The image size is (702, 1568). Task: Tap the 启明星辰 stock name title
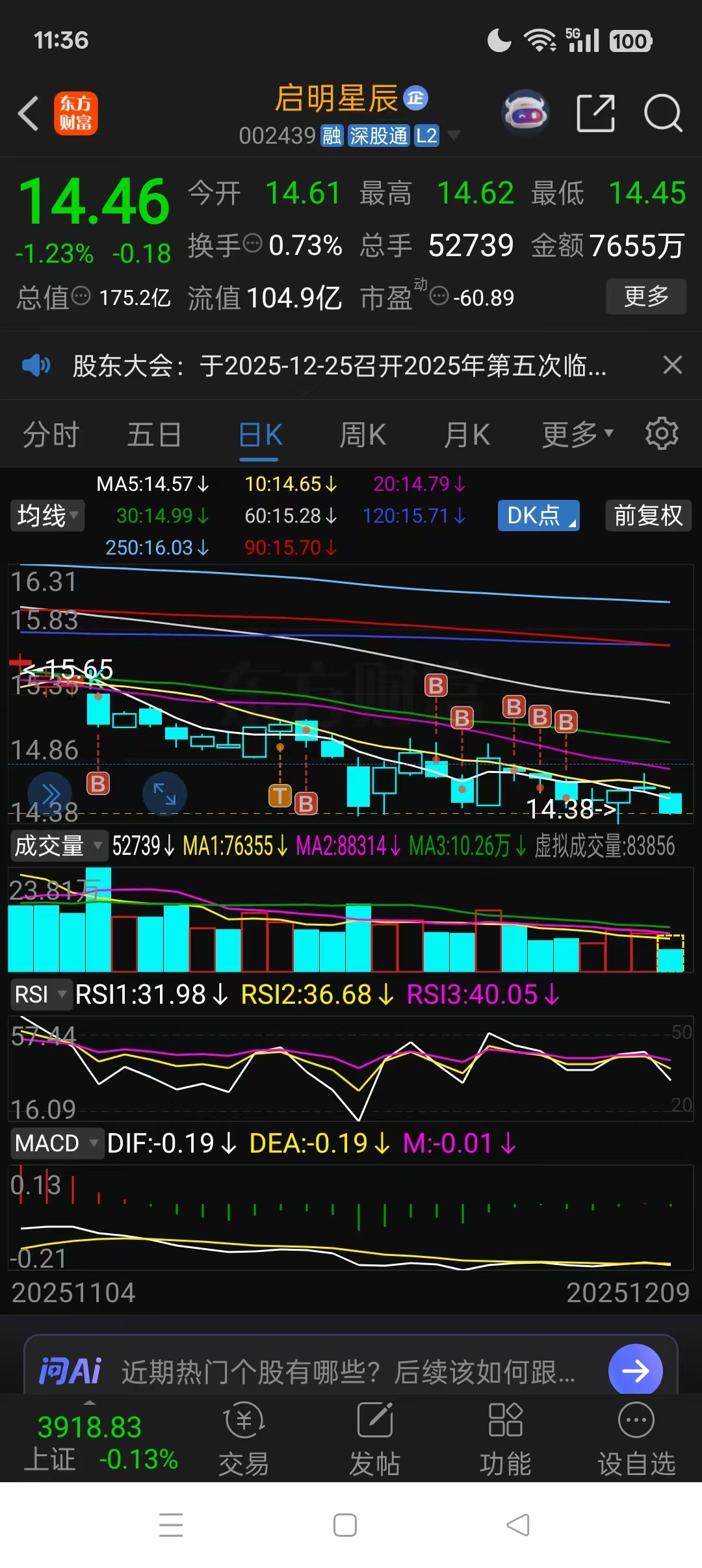(x=336, y=99)
